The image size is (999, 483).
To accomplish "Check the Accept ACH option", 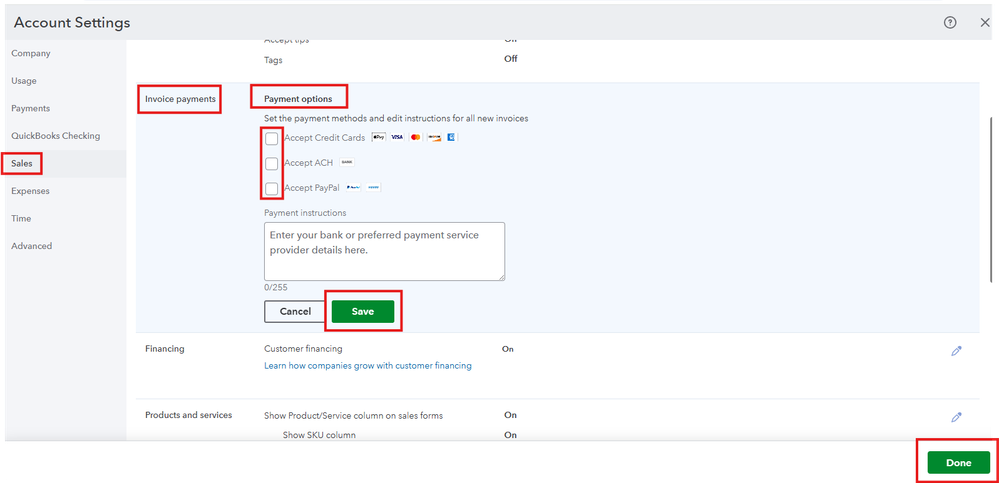I will 271,163.
